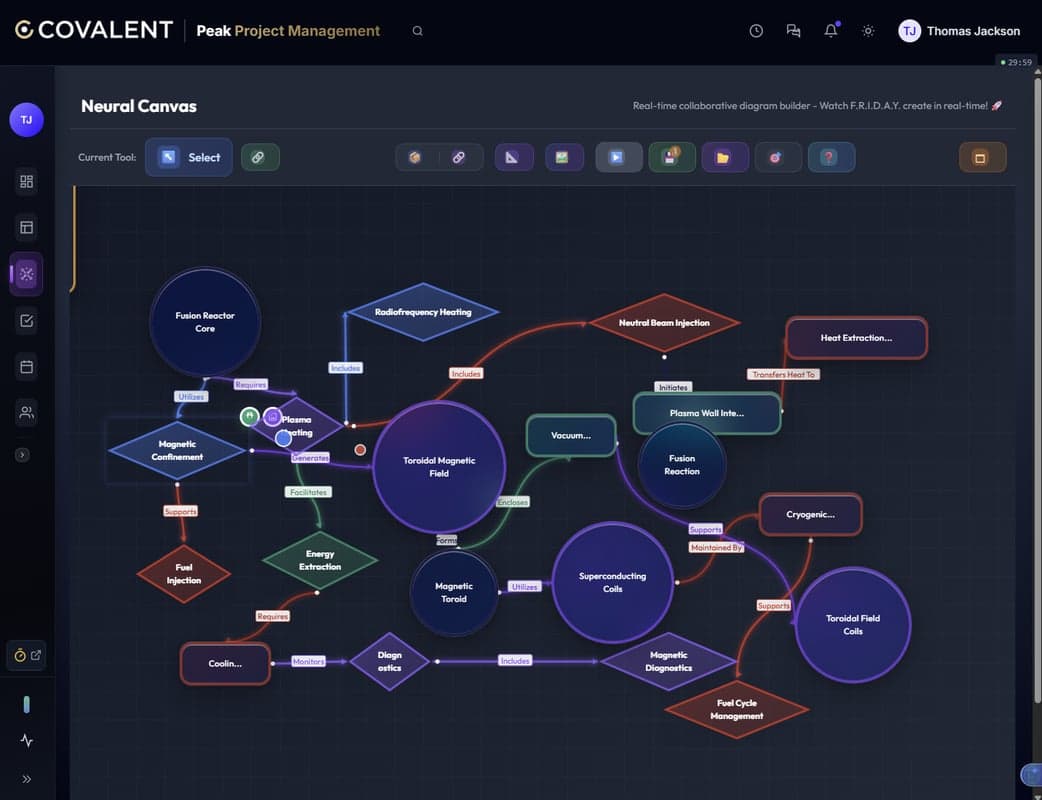Viewport: 1042px width, 800px height.
Task: Click the play presentation icon in toolbar
Action: click(x=618, y=157)
